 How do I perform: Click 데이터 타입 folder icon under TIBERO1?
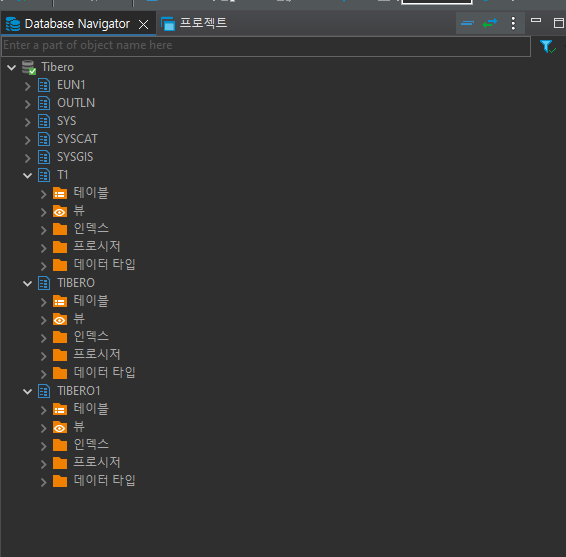point(60,481)
